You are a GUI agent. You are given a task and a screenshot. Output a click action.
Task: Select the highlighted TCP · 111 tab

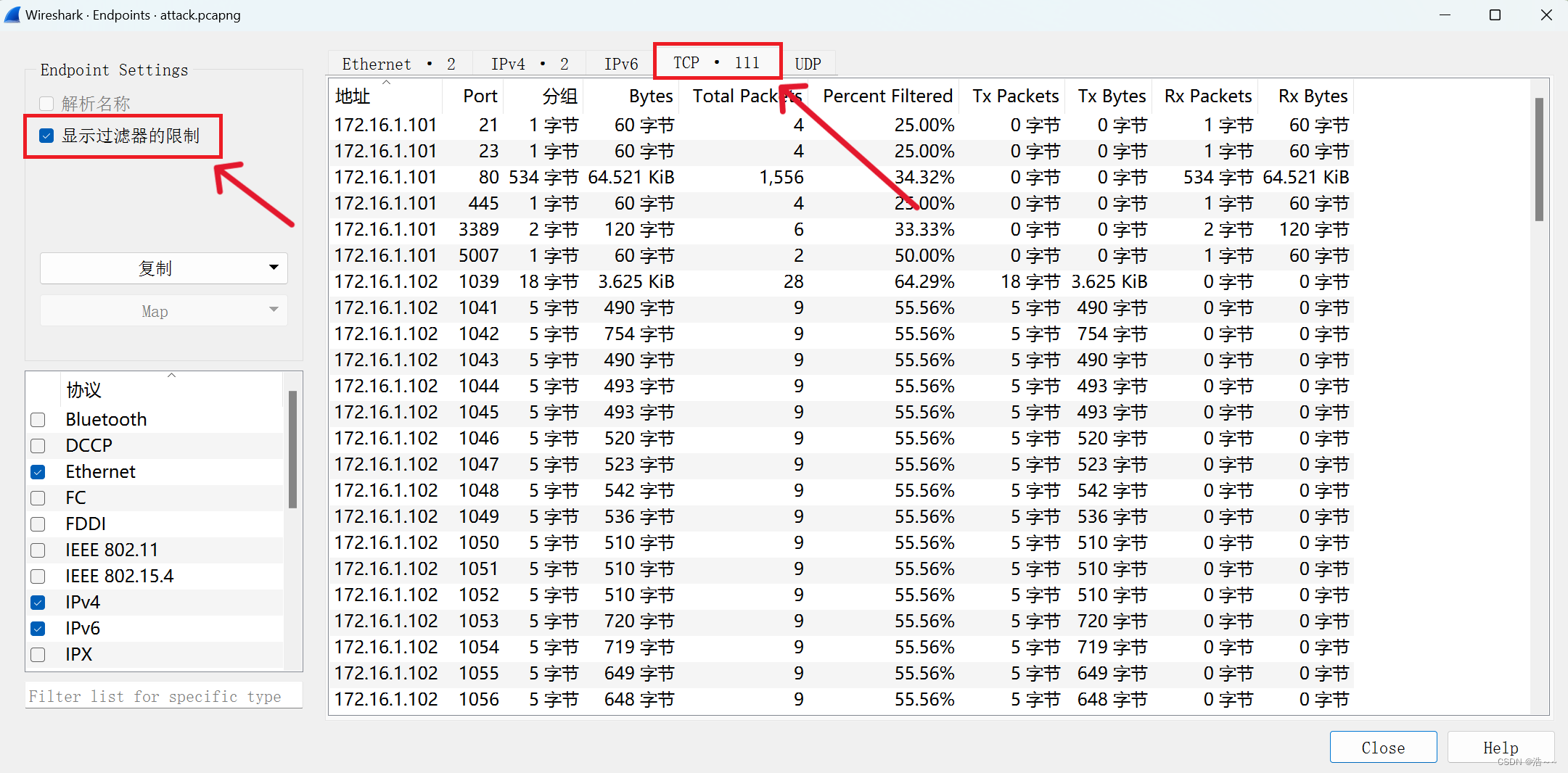point(715,62)
